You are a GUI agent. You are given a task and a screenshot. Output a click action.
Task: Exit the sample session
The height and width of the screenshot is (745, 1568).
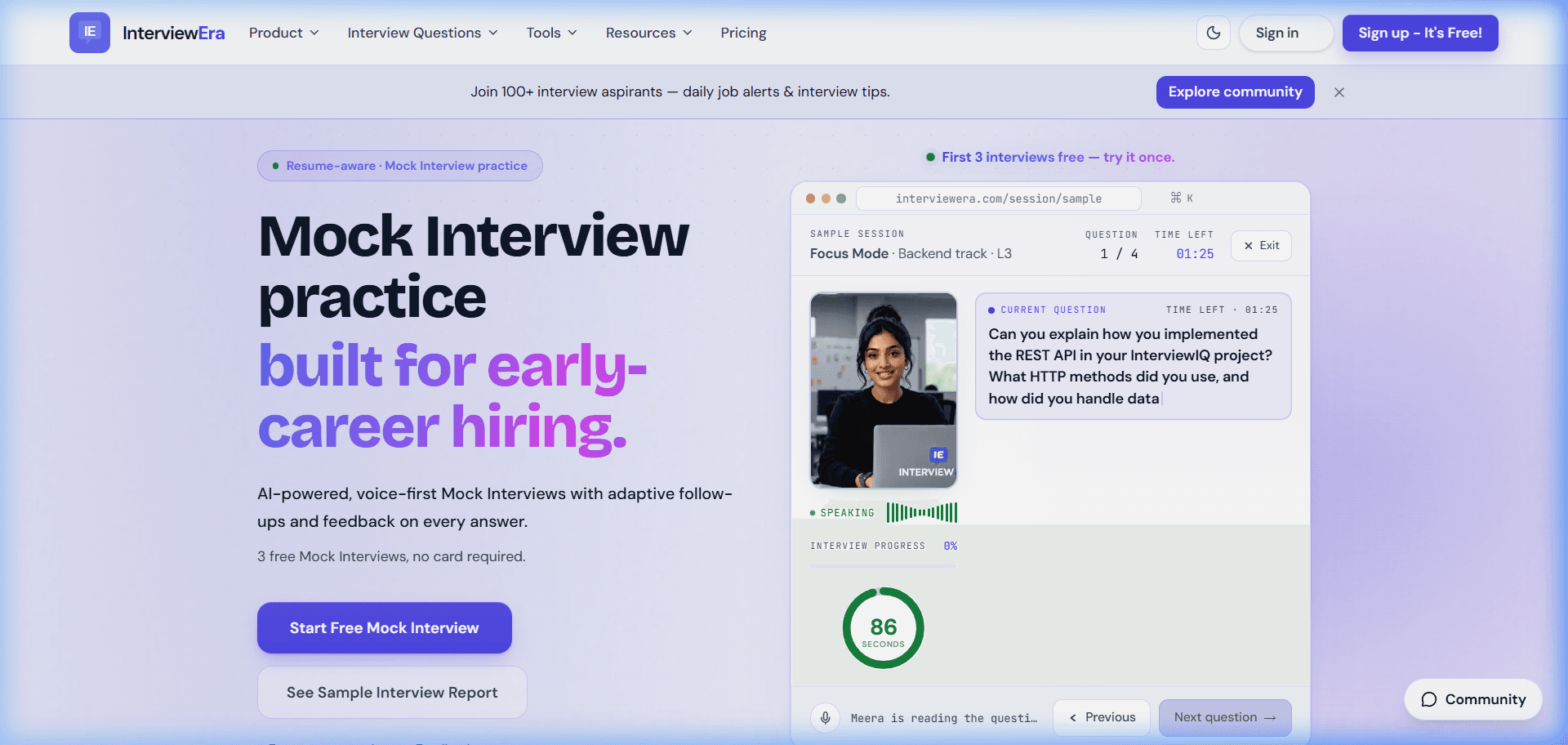click(x=1261, y=246)
